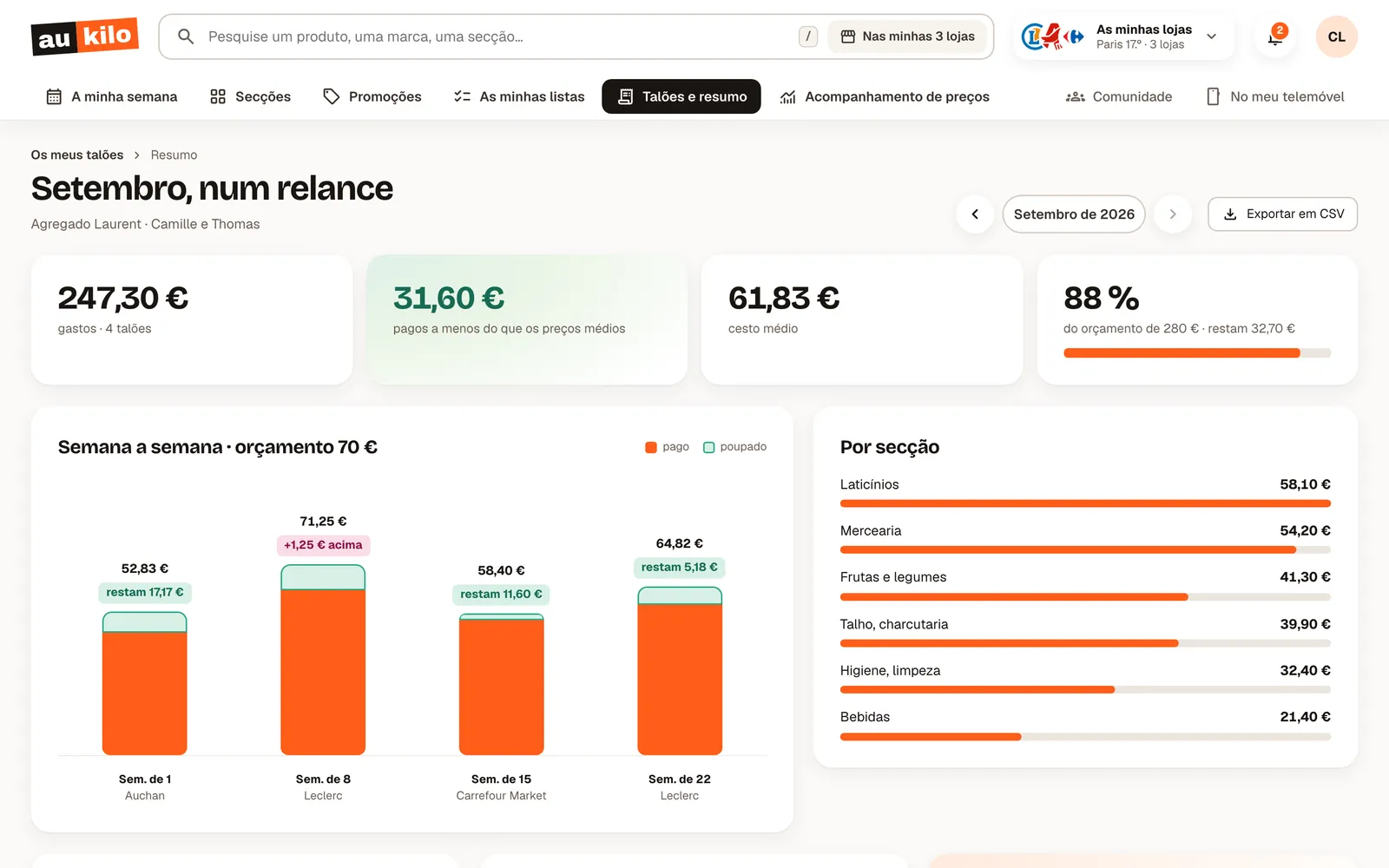The width and height of the screenshot is (1389, 868).
Task: Click the au kilo logo
Action: (84, 36)
